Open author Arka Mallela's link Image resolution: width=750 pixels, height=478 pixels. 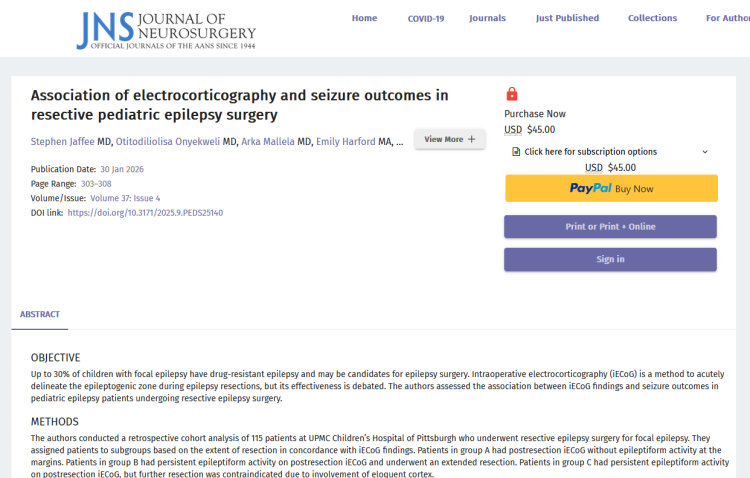click(x=268, y=142)
